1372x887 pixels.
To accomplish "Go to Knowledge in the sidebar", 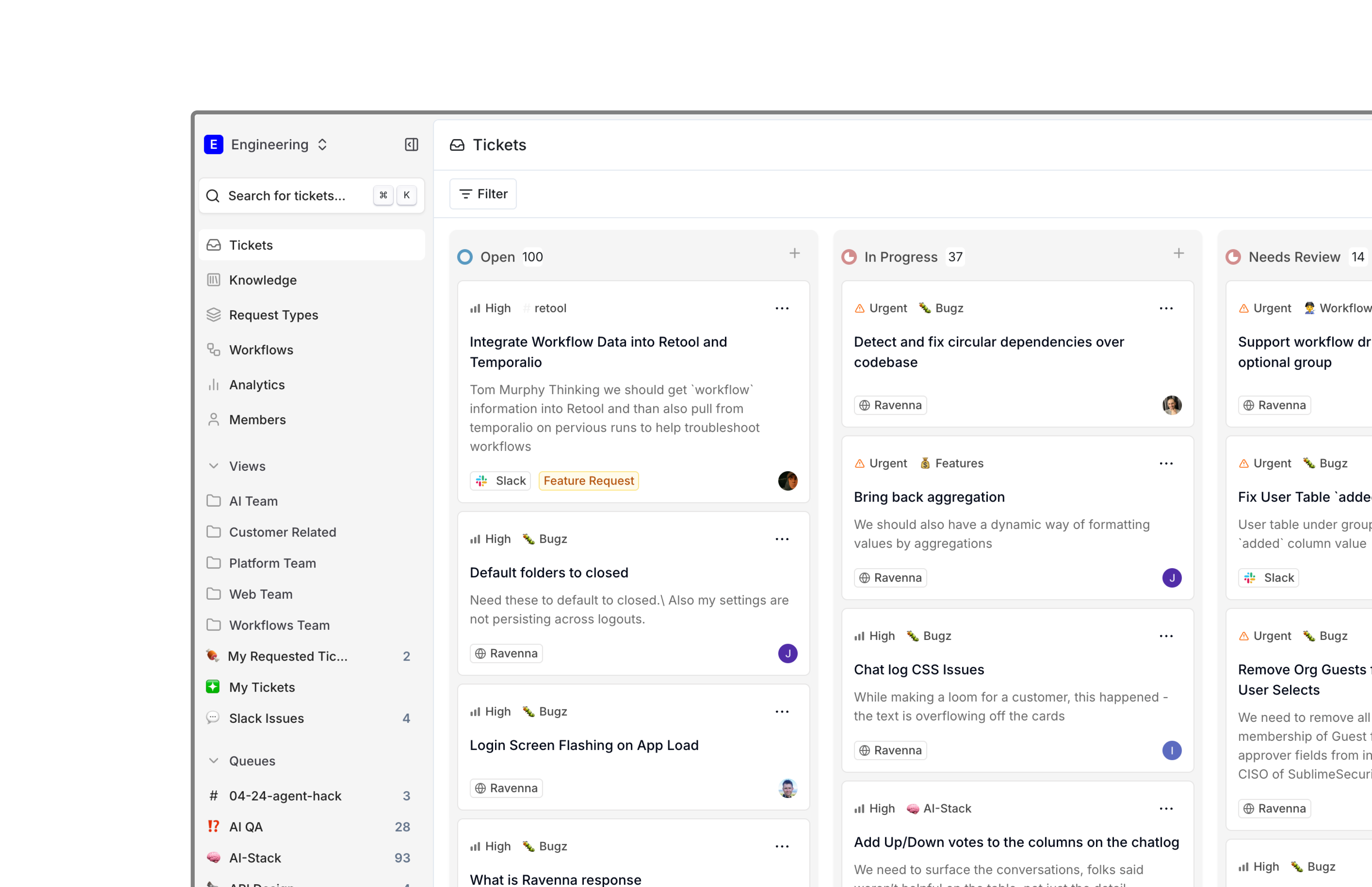I will click(312, 280).
